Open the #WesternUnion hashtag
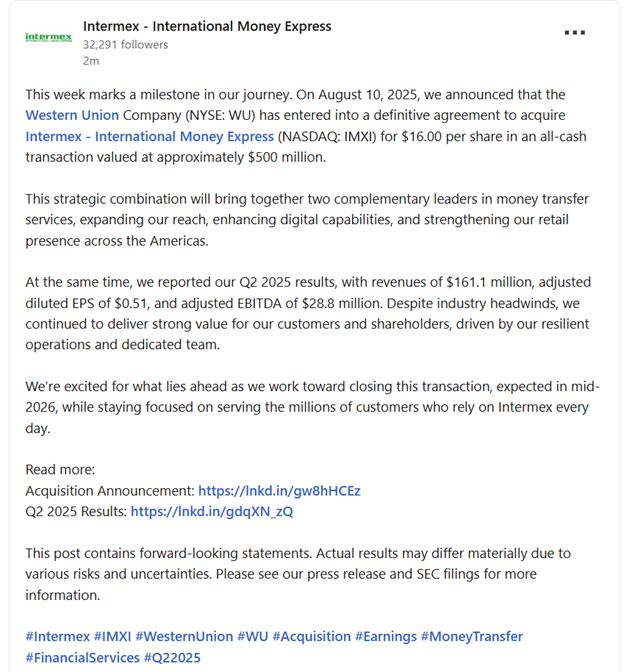The image size is (624, 672). pyautogui.click(x=183, y=636)
